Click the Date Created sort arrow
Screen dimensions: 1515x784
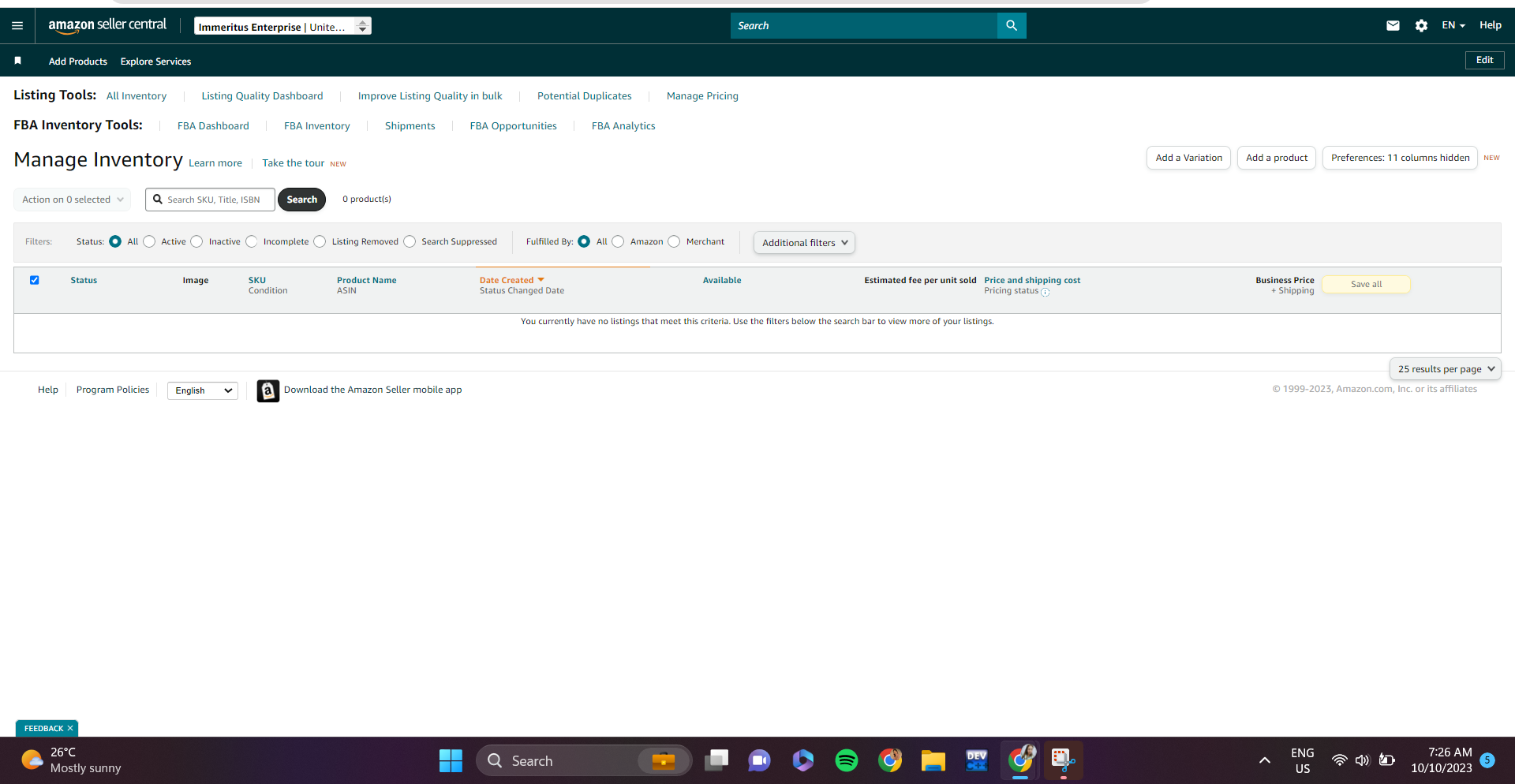pos(541,280)
